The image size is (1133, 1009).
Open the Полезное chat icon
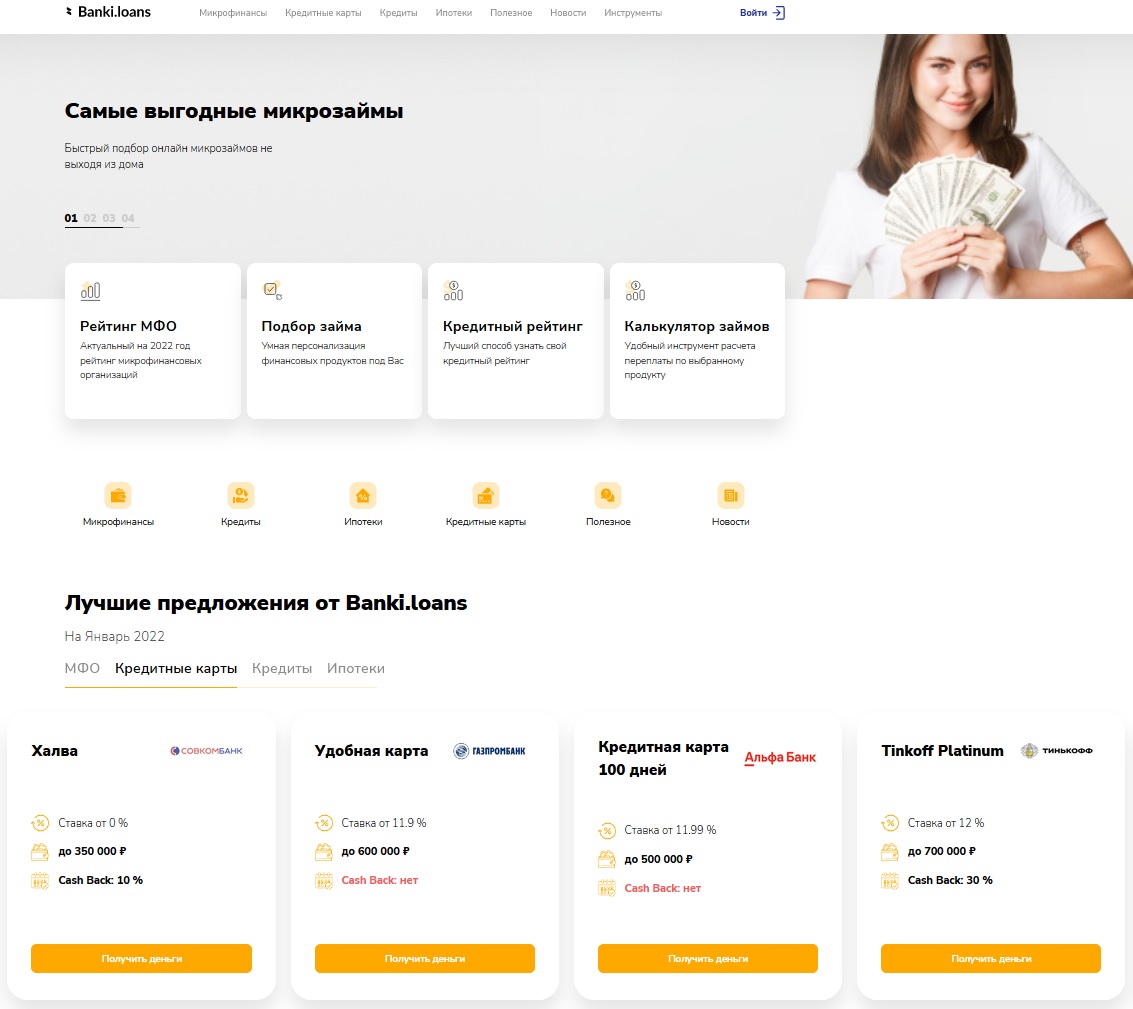(608, 496)
